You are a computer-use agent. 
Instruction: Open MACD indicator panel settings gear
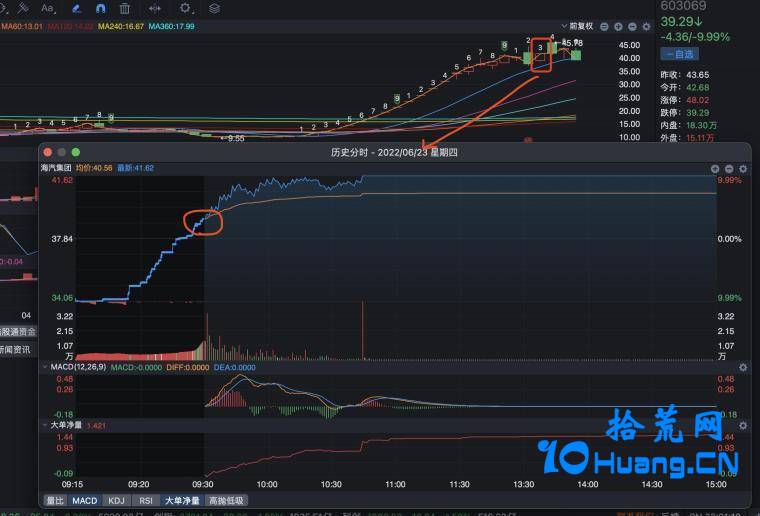tap(743, 367)
